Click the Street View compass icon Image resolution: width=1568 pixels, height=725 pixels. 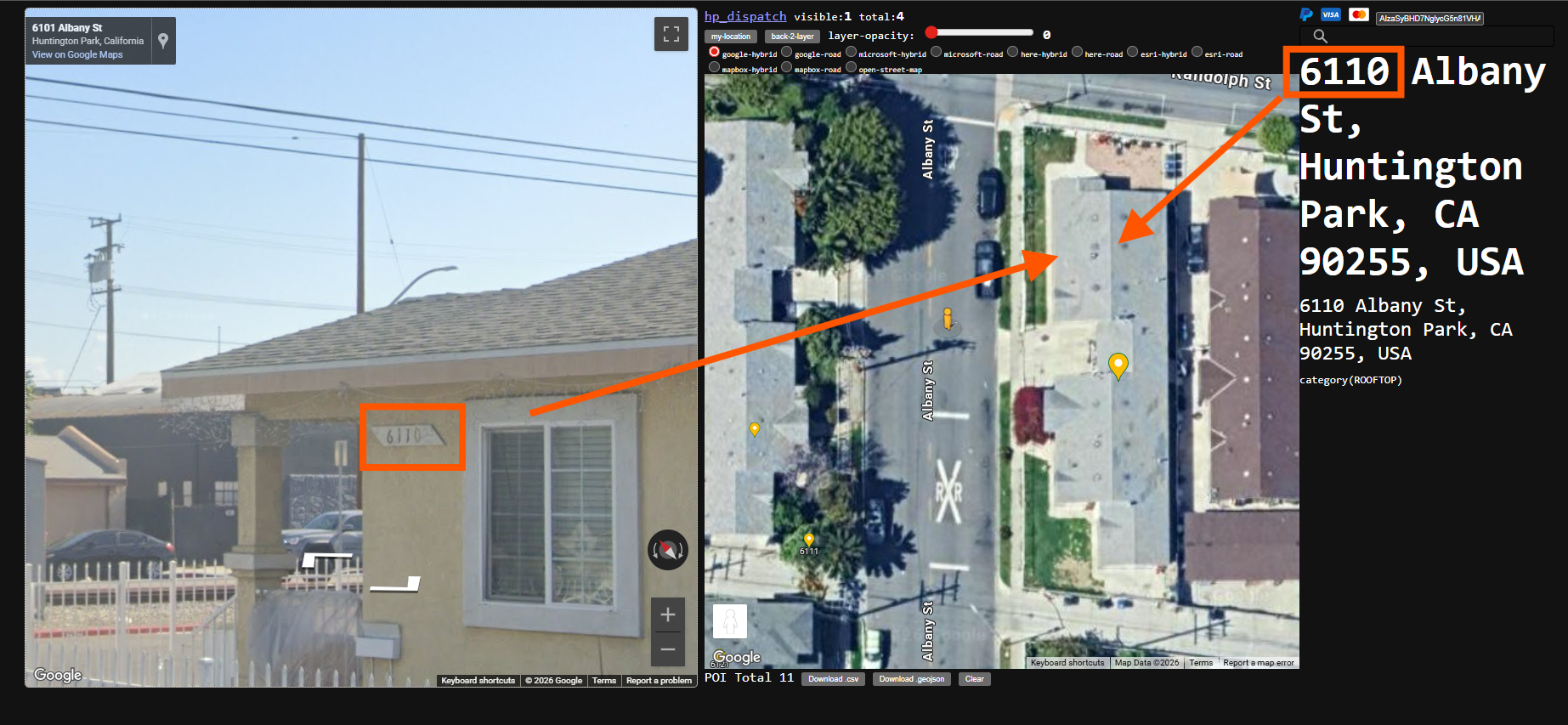coord(667,550)
